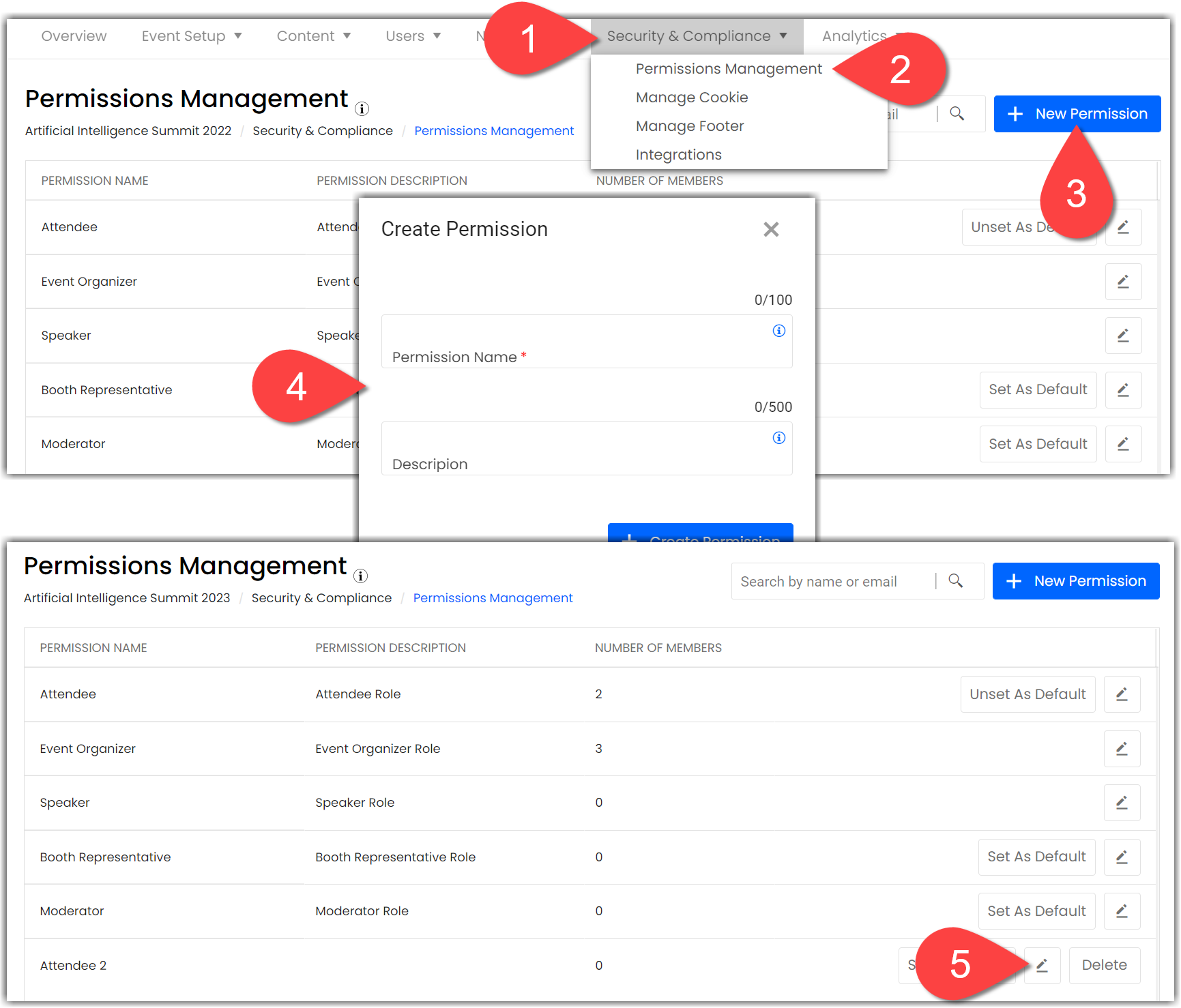Edit the Attendee 2 permission

tap(1043, 966)
